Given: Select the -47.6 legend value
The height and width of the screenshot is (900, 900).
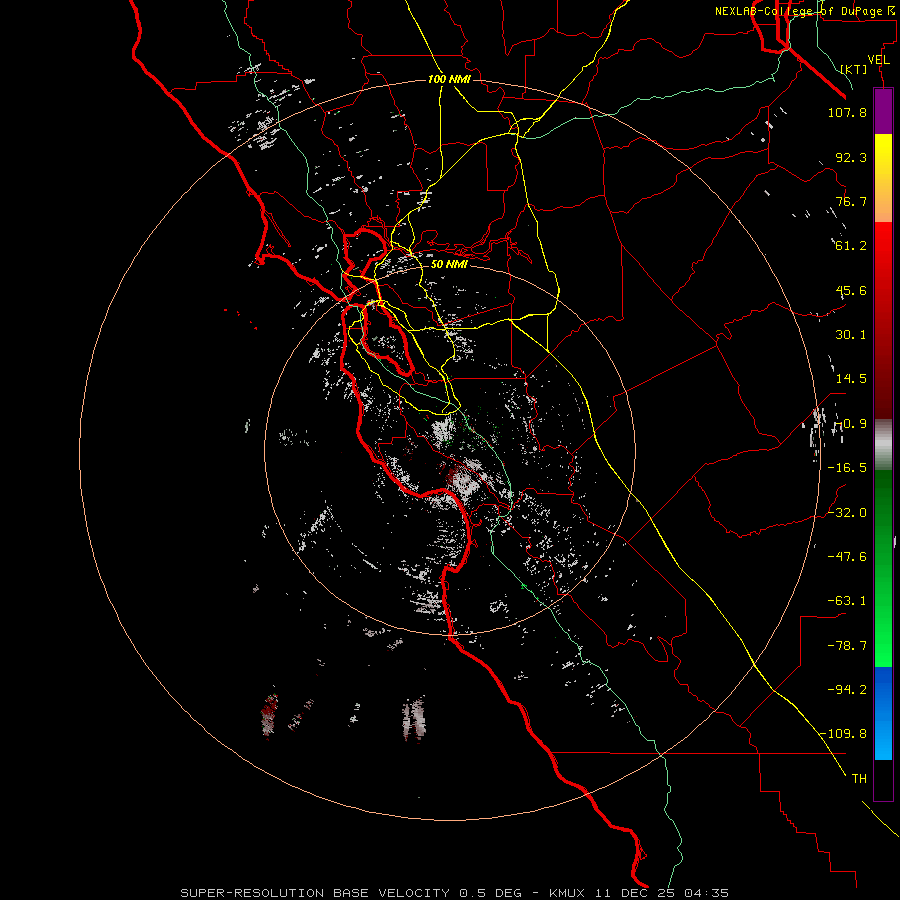Looking at the screenshot, I should pyautogui.click(x=847, y=557).
